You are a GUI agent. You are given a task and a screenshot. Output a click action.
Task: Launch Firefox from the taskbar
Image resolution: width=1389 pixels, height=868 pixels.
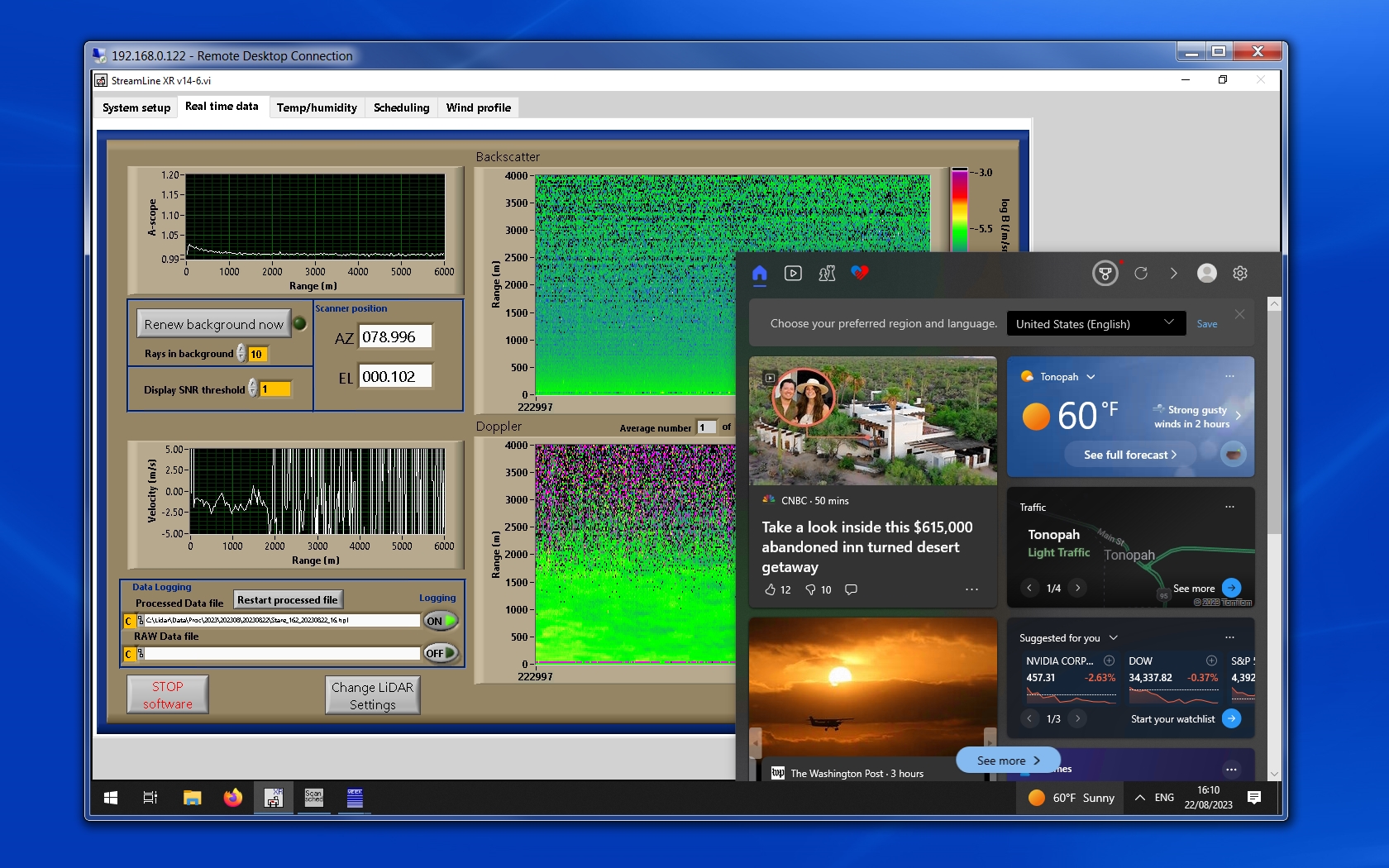(x=233, y=798)
